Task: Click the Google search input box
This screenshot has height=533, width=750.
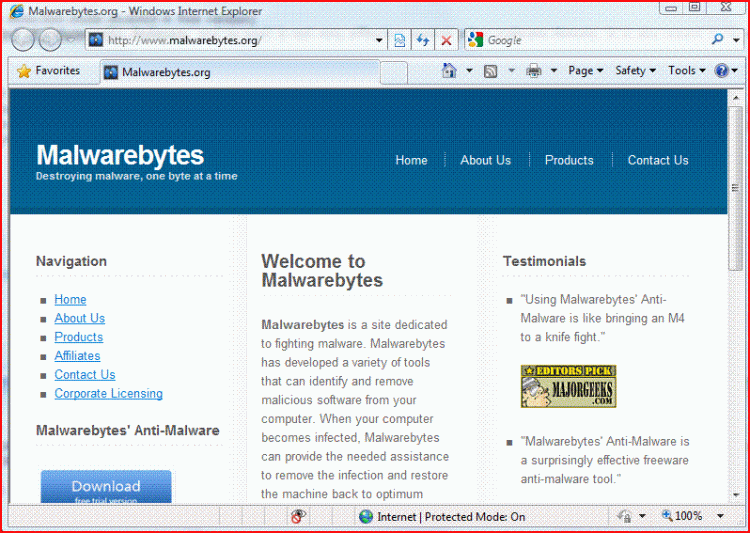Action: tap(596, 40)
